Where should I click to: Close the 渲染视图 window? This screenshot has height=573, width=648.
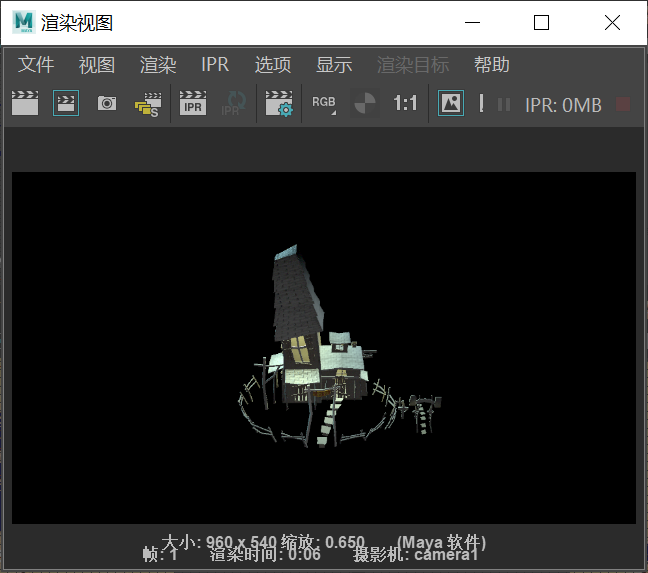coord(612,22)
